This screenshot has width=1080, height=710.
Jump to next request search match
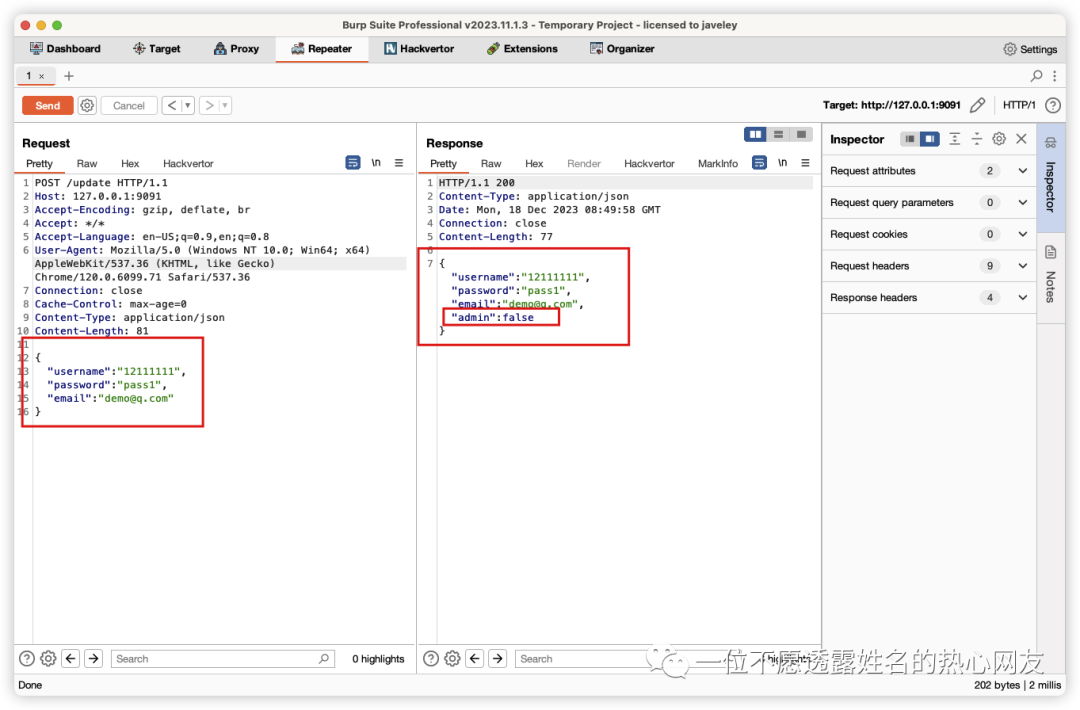point(94,659)
